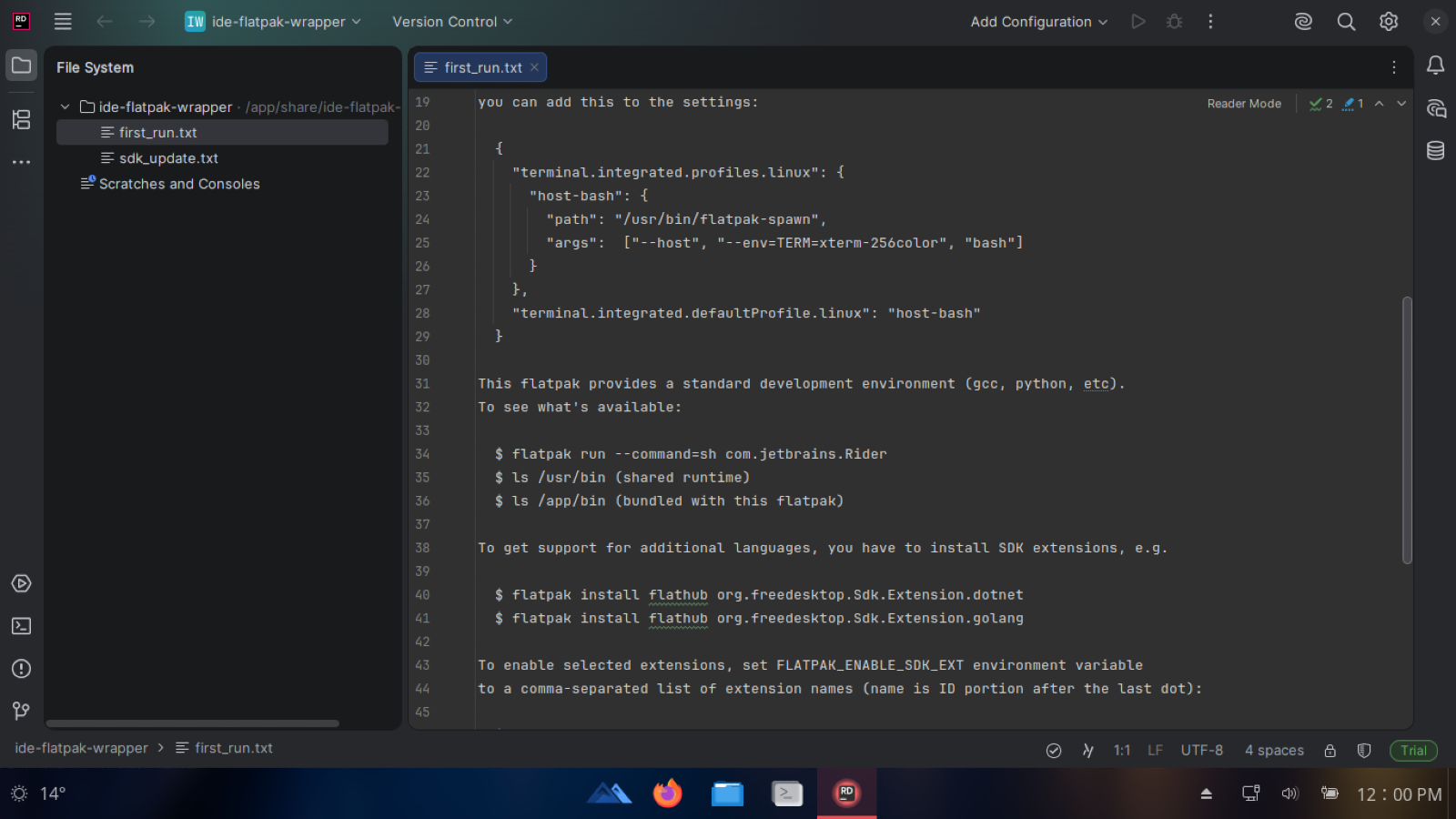Image resolution: width=1456 pixels, height=819 pixels.
Task: Change the 4 spaces indent setting
Action: pos(1274,751)
